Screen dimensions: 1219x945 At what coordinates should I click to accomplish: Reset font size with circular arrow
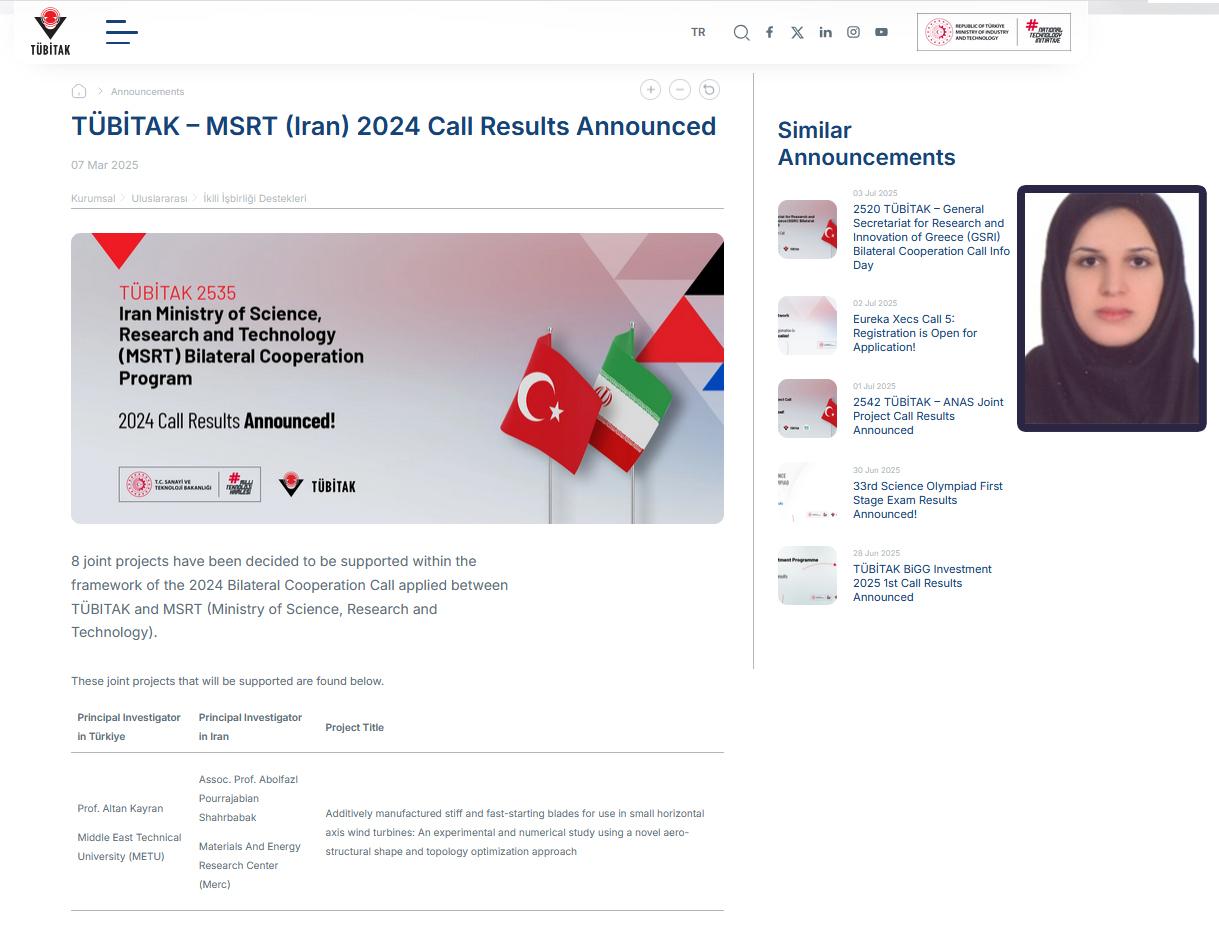click(x=709, y=90)
